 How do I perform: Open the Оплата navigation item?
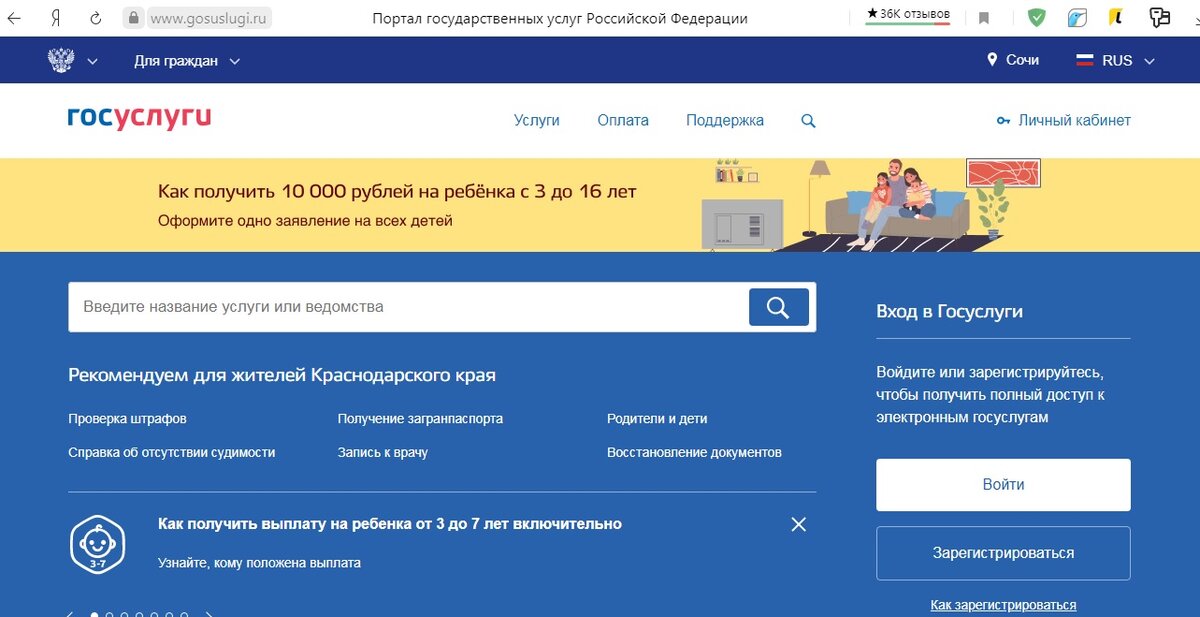coord(622,119)
